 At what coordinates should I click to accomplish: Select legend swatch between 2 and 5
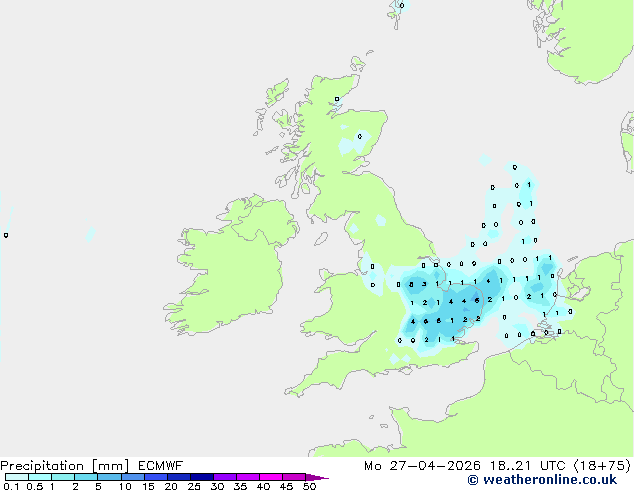(86, 477)
